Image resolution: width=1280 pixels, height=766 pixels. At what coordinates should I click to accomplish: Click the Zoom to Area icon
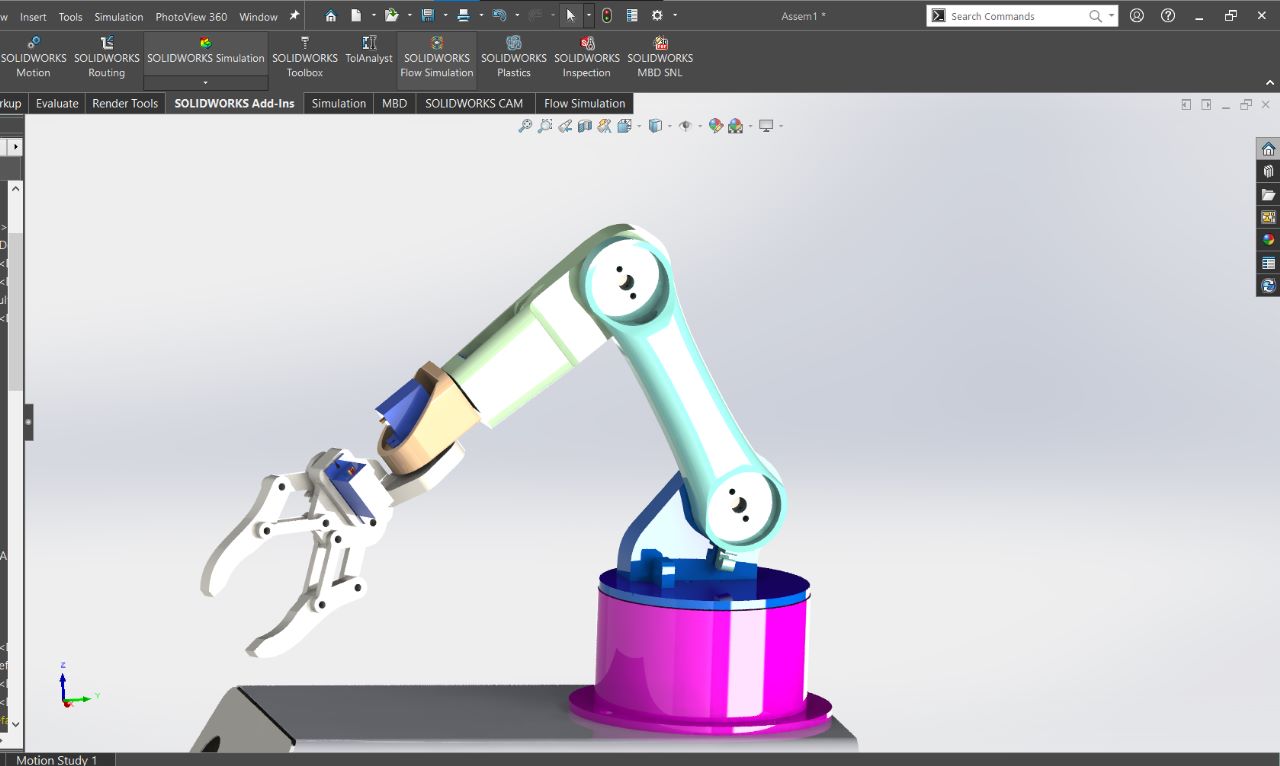coord(545,126)
